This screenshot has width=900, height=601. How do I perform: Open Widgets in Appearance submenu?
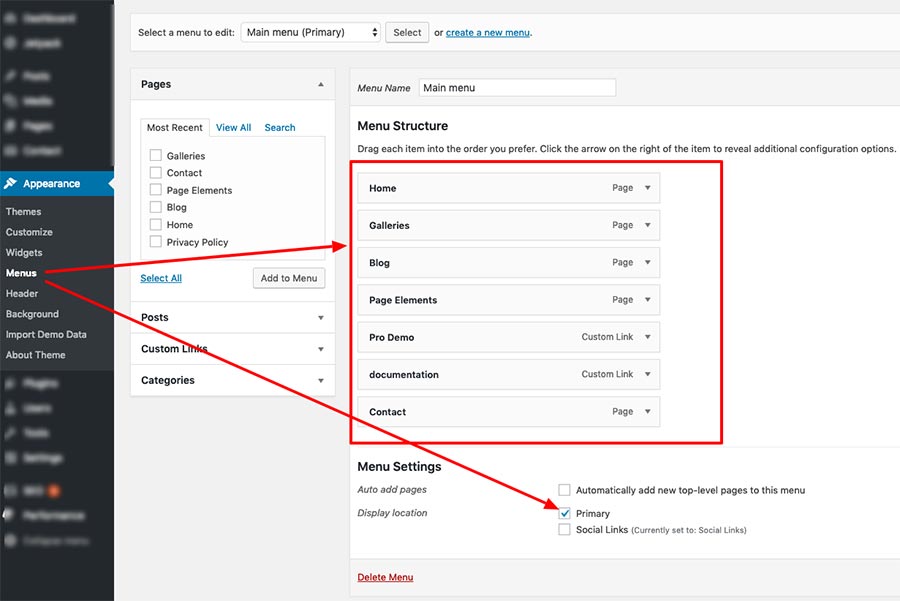[24, 253]
